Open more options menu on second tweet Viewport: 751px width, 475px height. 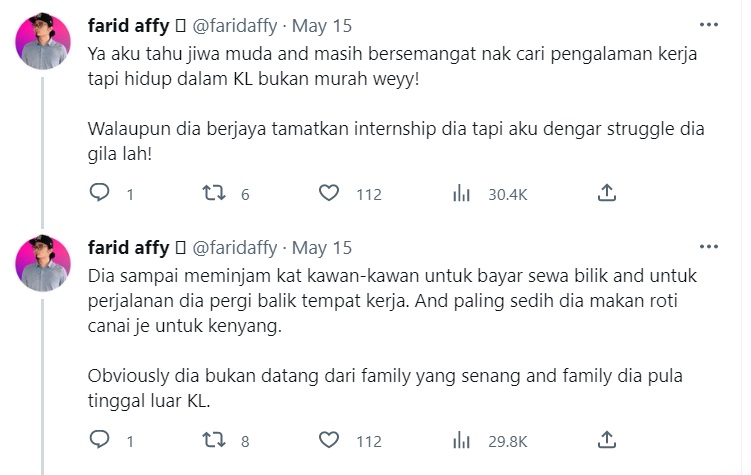coord(710,246)
